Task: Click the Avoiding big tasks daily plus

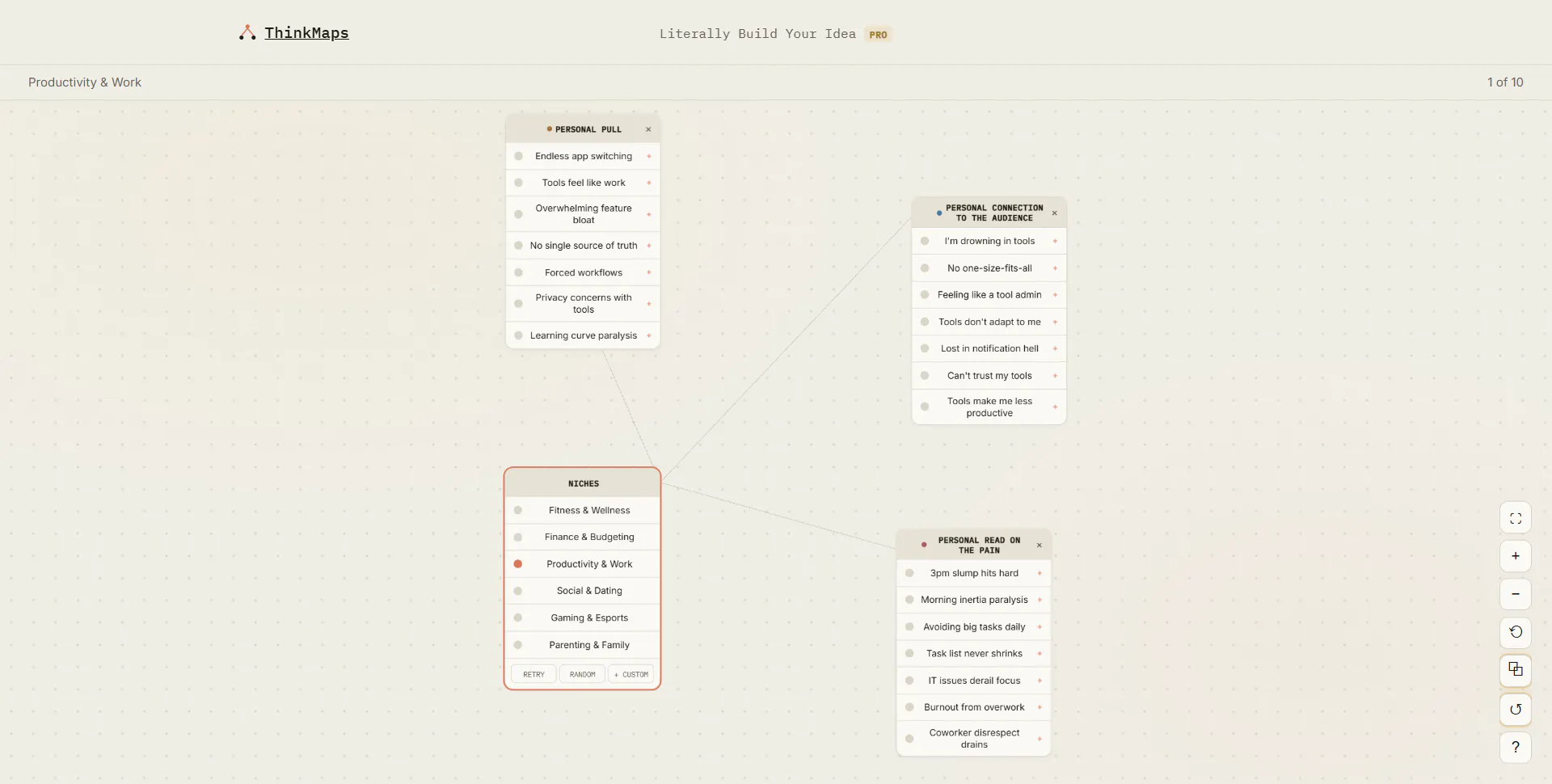Action: (x=1040, y=626)
